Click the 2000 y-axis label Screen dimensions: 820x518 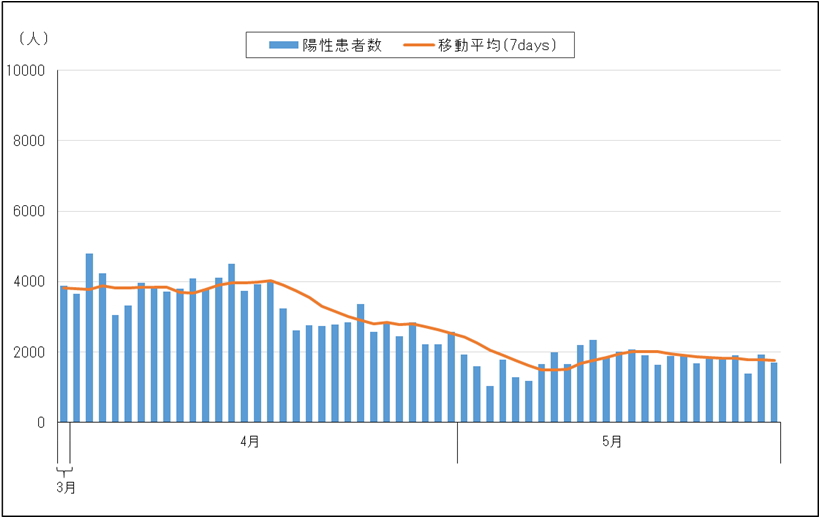(x=29, y=352)
